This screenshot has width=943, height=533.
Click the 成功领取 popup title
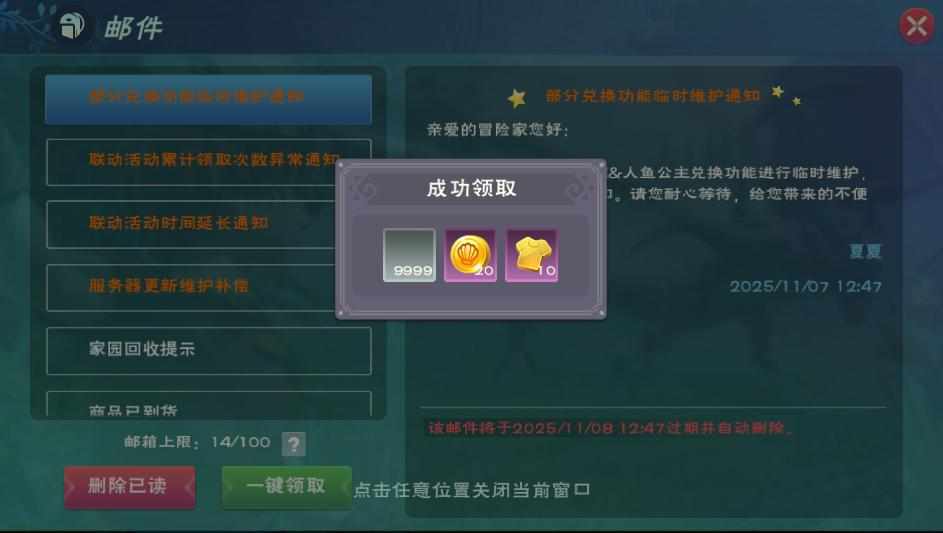tap(472, 188)
